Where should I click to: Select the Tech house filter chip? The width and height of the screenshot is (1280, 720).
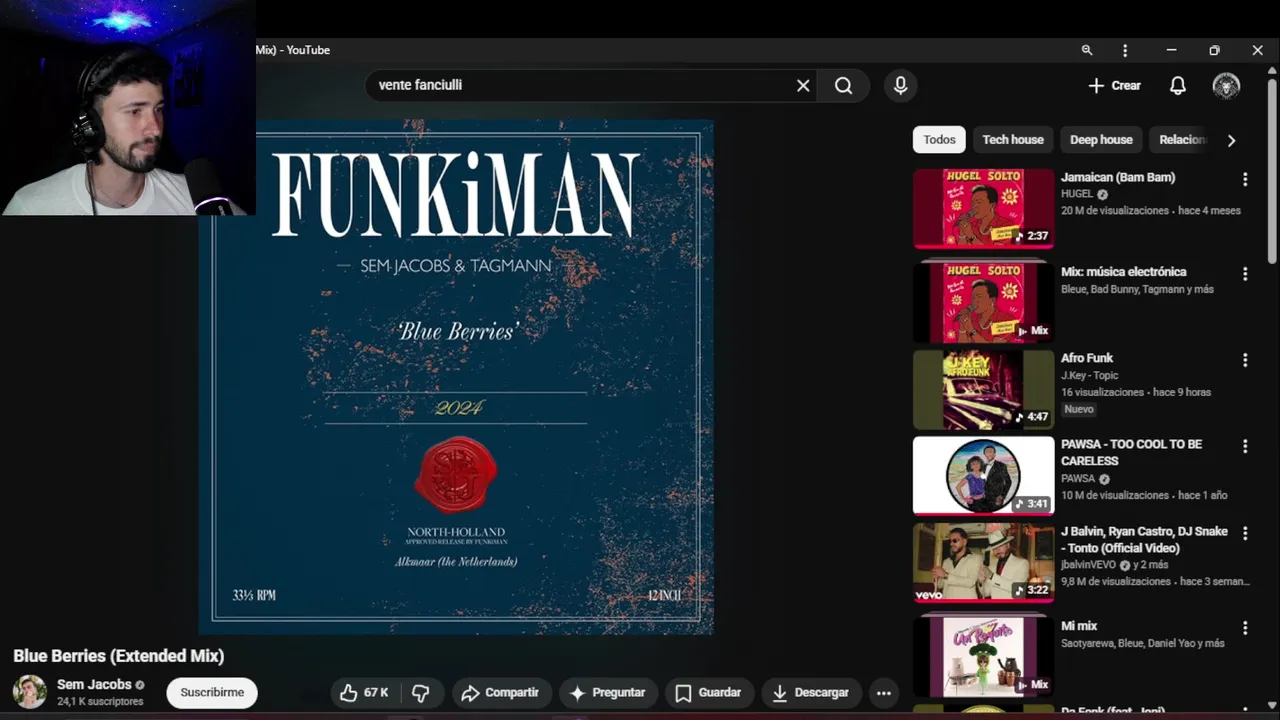tap(1013, 140)
